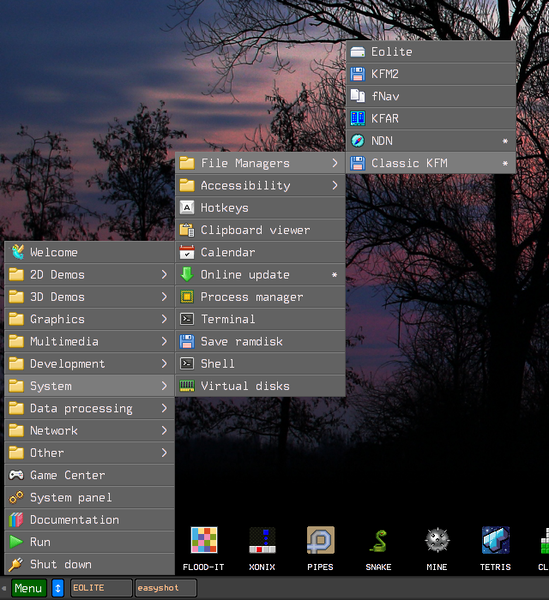Click the Hotkeys keyboard letter icon
This screenshot has height=600, width=549.
pos(187,208)
